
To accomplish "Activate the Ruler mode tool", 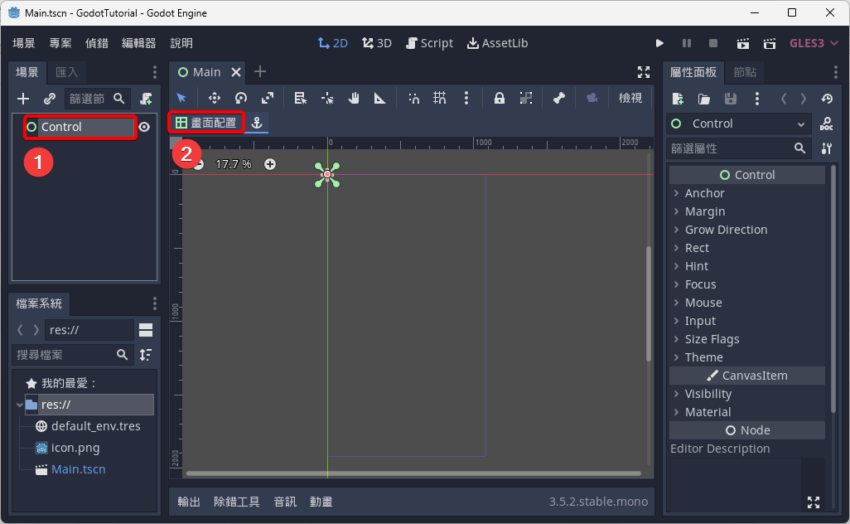I will tap(380, 98).
